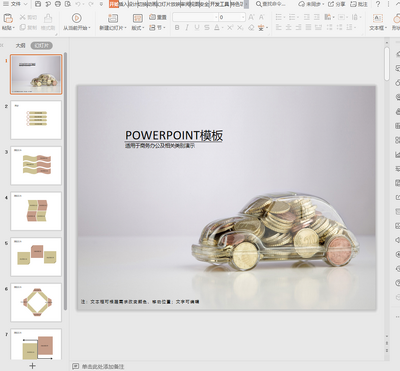Click the Reset (重置) icon
The image size is (400, 371).
tap(152, 17)
